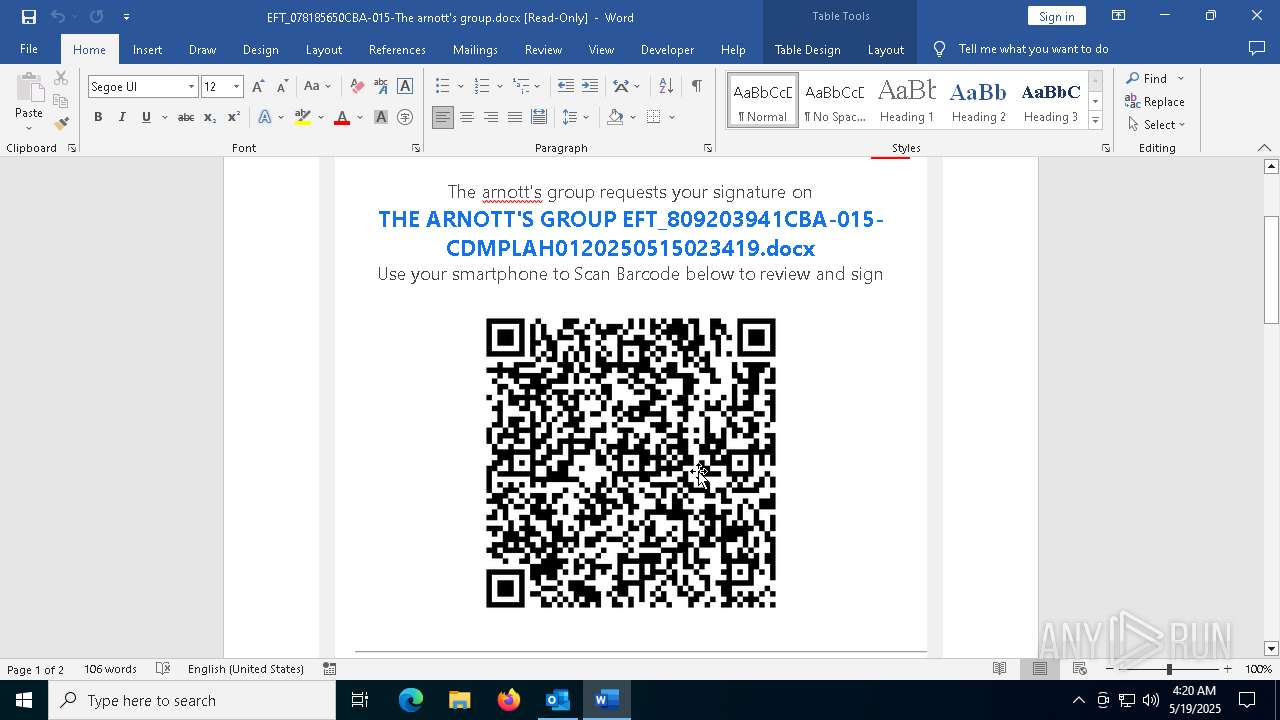Adjust the zoom slider handle
Viewport: 1280px width, 720px height.
coord(1169,669)
